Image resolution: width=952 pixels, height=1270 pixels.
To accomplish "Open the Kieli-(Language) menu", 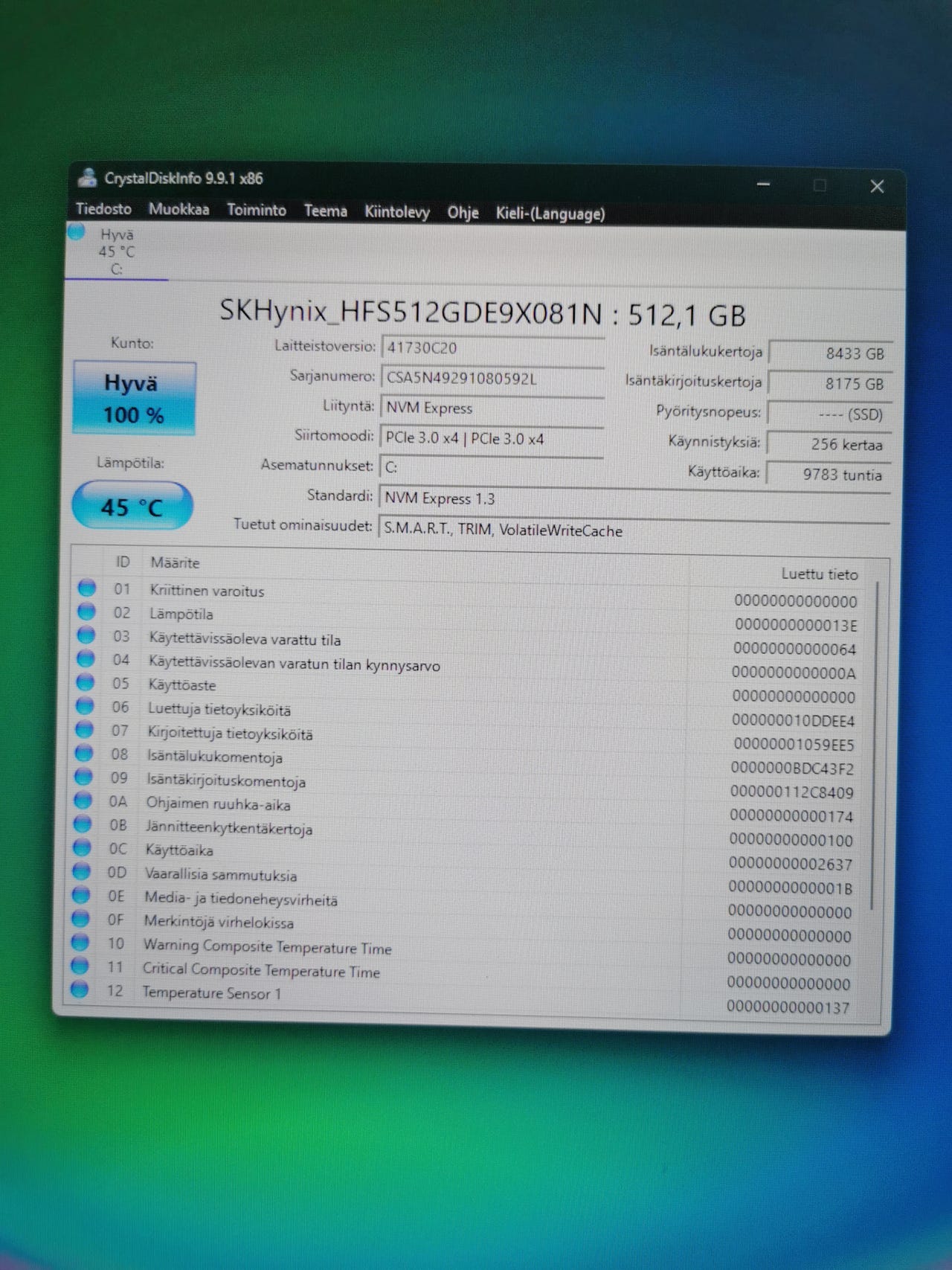I will pyautogui.click(x=550, y=214).
